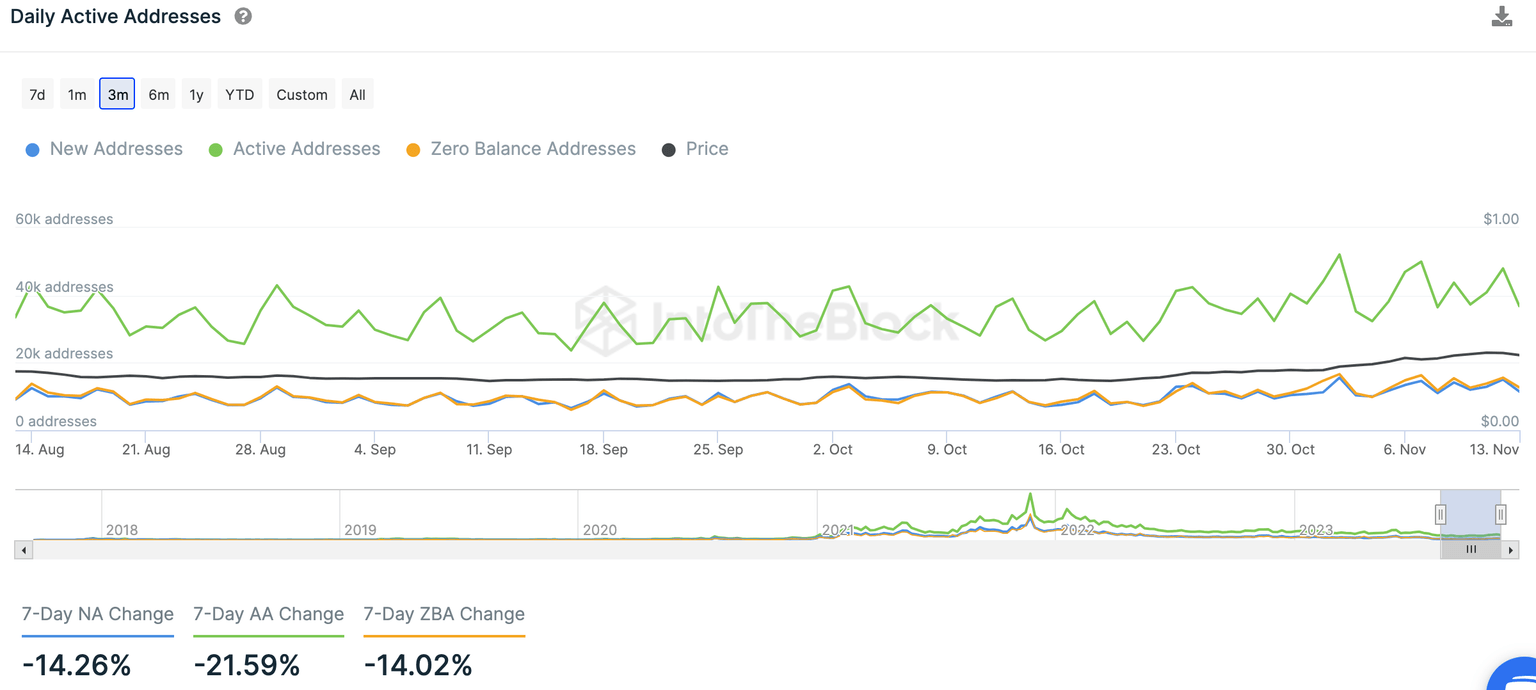Image resolution: width=1536 pixels, height=690 pixels.
Task: Select the 6m time range
Action: click(158, 95)
